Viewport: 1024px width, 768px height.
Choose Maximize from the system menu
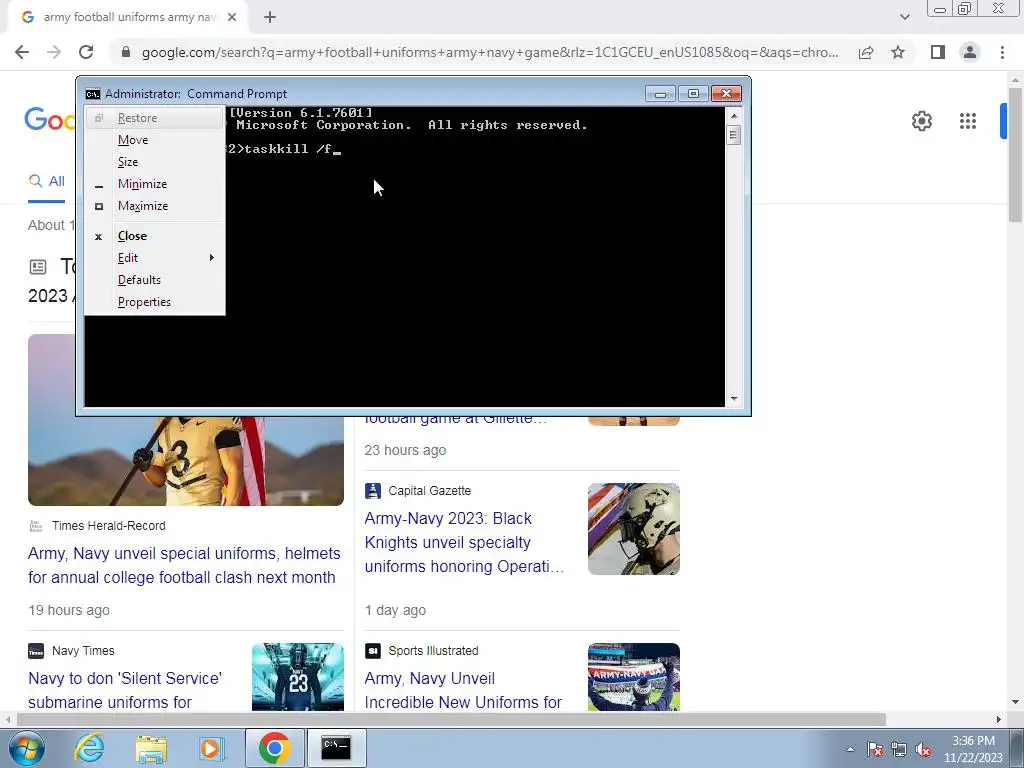tap(155, 206)
